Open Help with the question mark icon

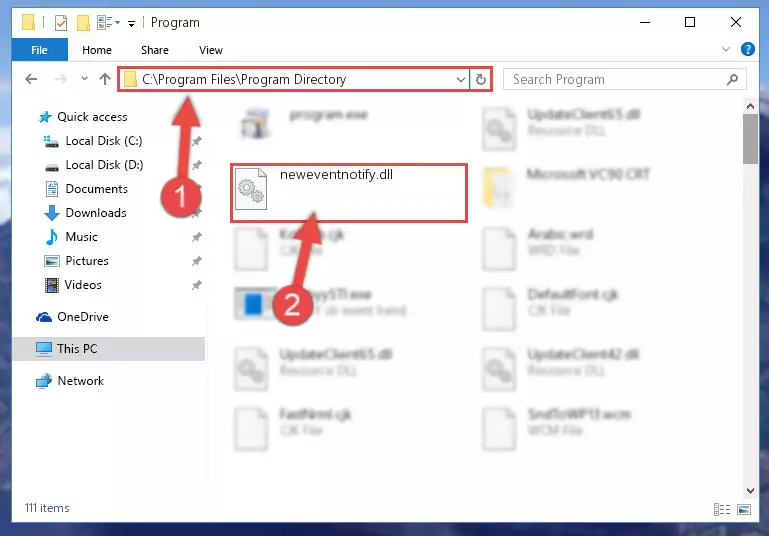pyautogui.click(x=747, y=49)
